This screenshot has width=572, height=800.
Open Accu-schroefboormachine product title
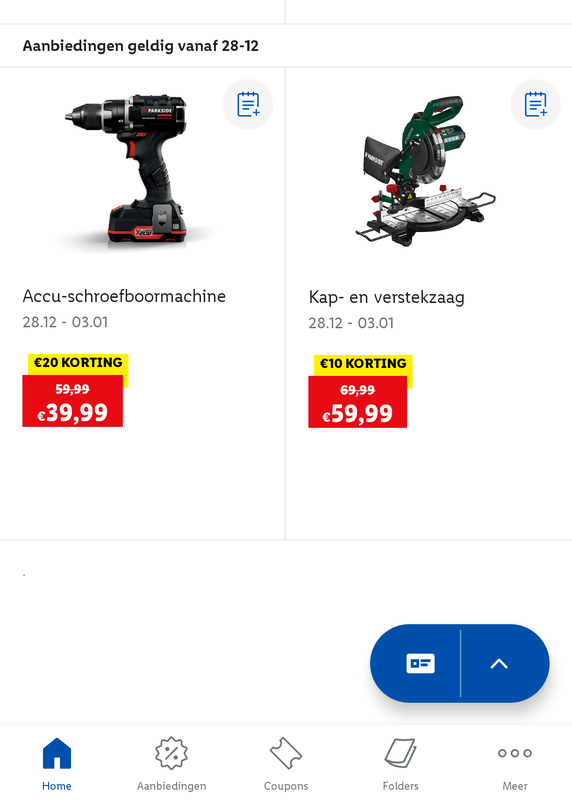click(124, 296)
